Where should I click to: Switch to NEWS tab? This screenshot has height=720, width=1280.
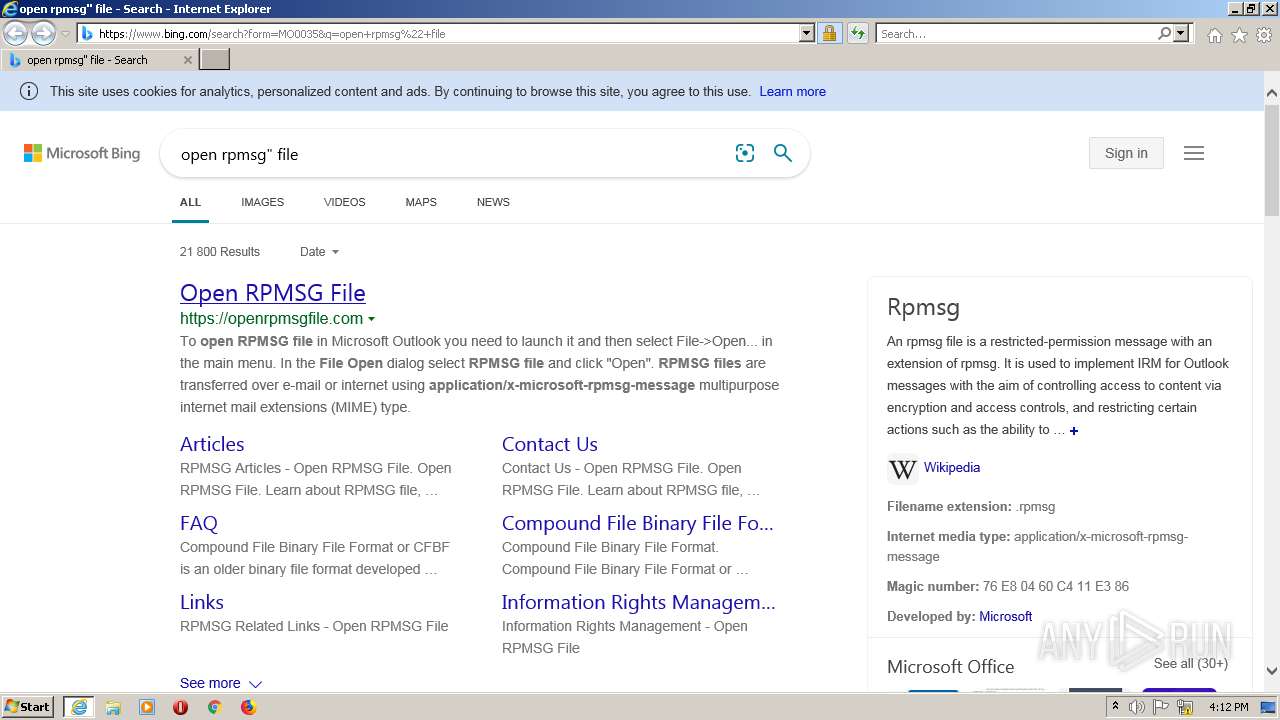pos(493,202)
